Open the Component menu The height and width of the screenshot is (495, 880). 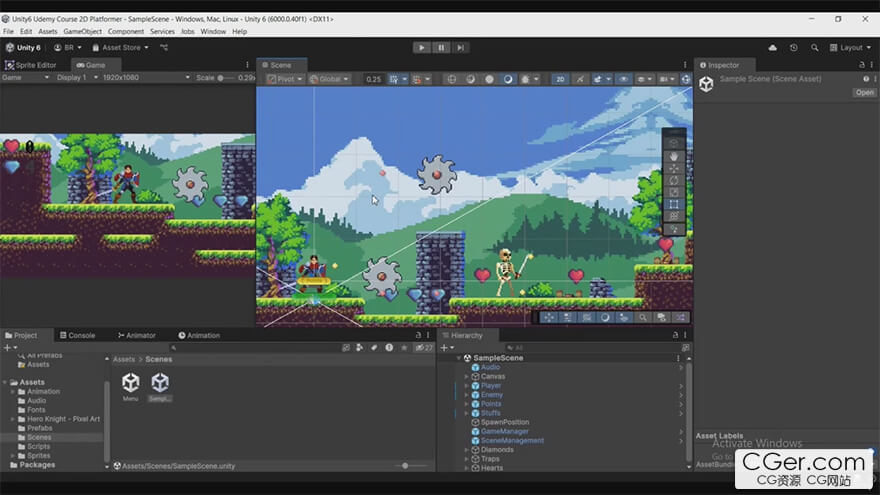tap(126, 31)
